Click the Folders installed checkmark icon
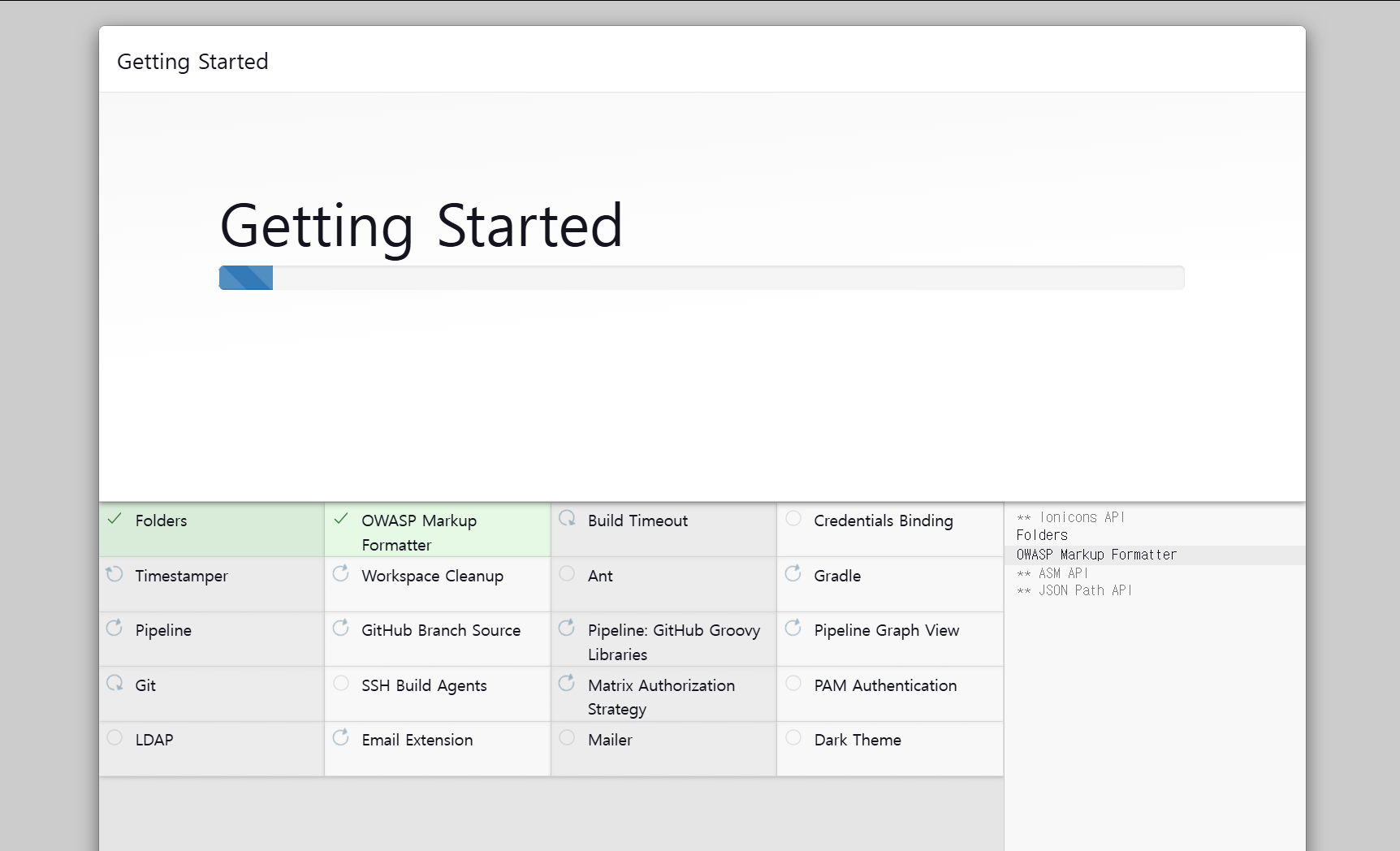 (x=115, y=519)
